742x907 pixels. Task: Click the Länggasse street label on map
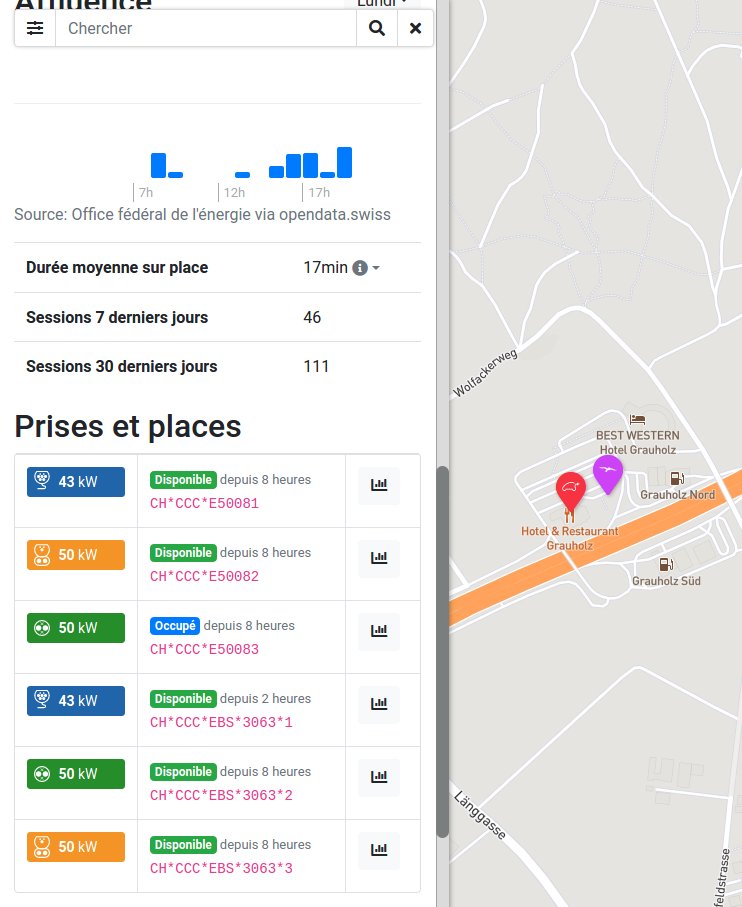pyautogui.click(x=480, y=815)
